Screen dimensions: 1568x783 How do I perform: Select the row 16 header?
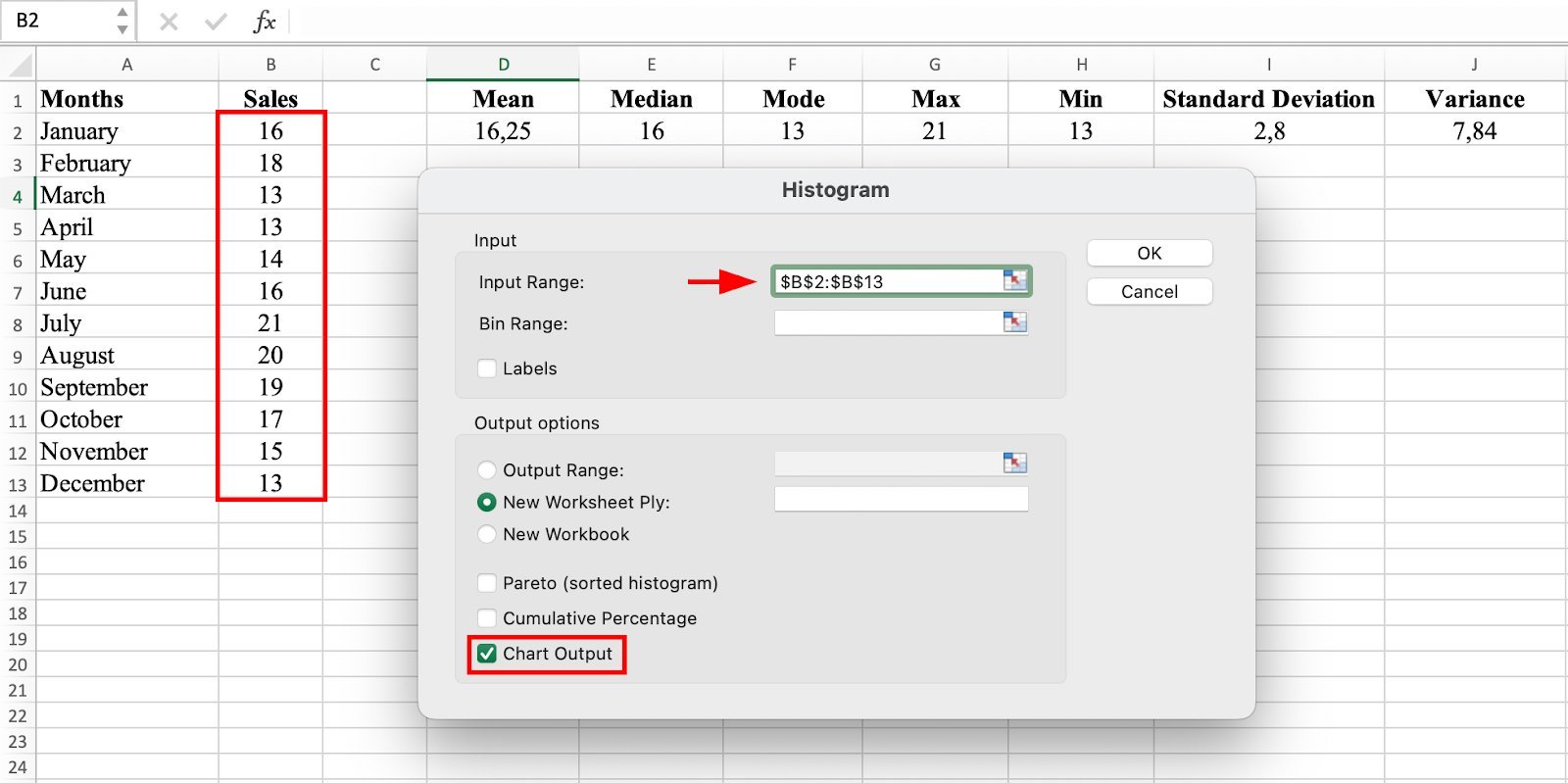point(18,563)
